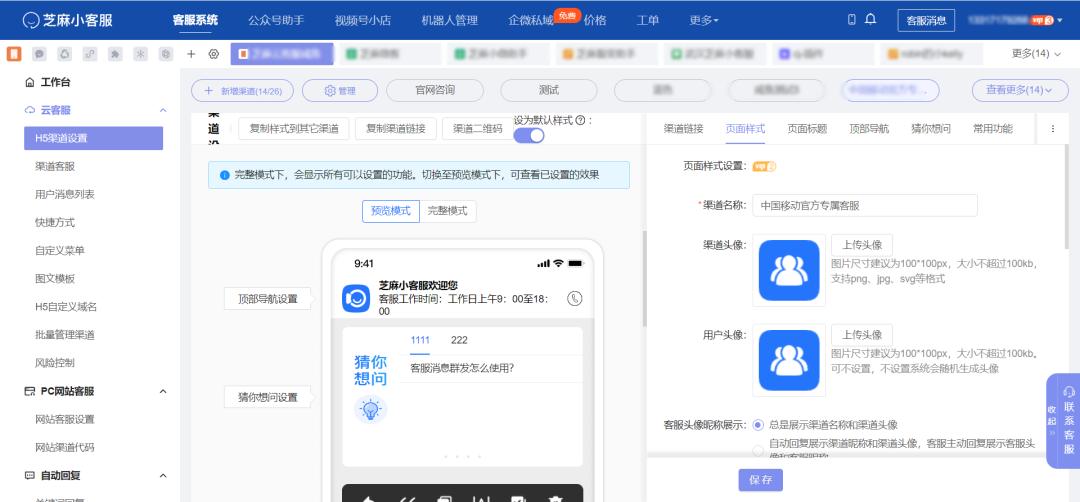Switch to the 渠道链接 tab
The image size is (1080, 502).
click(683, 129)
